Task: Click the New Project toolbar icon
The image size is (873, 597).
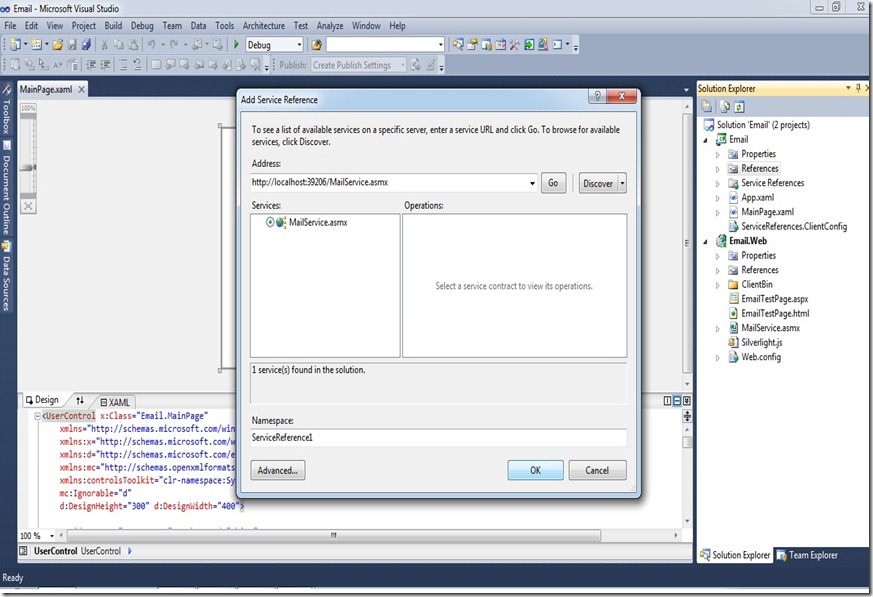Action: point(16,45)
